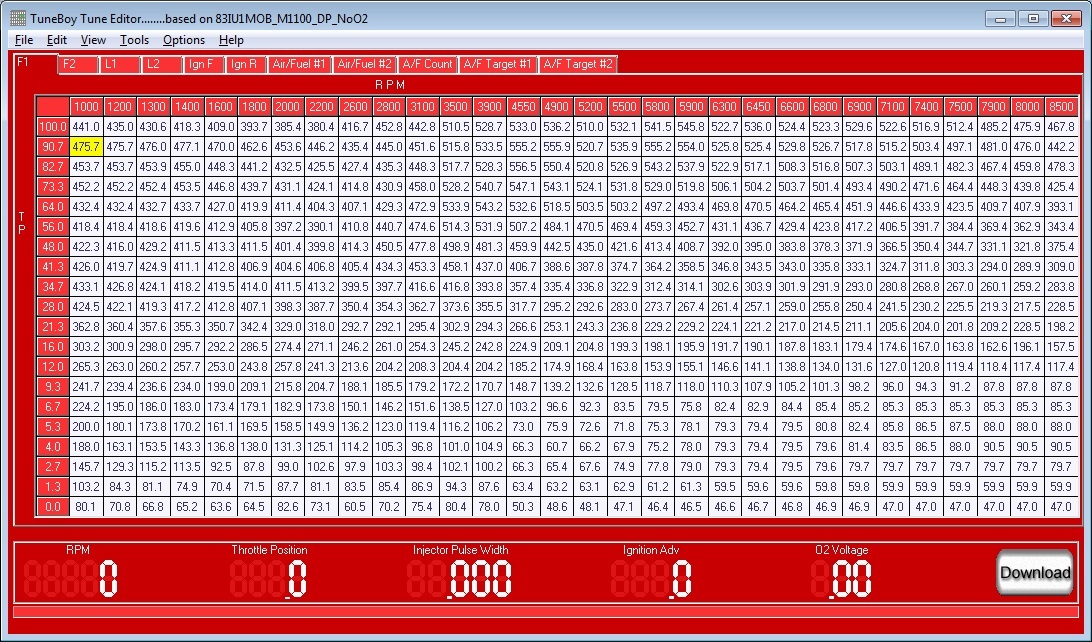Open the Options menu
The image size is (1092, 642).
pyautogui.click(x=184, y=40)
